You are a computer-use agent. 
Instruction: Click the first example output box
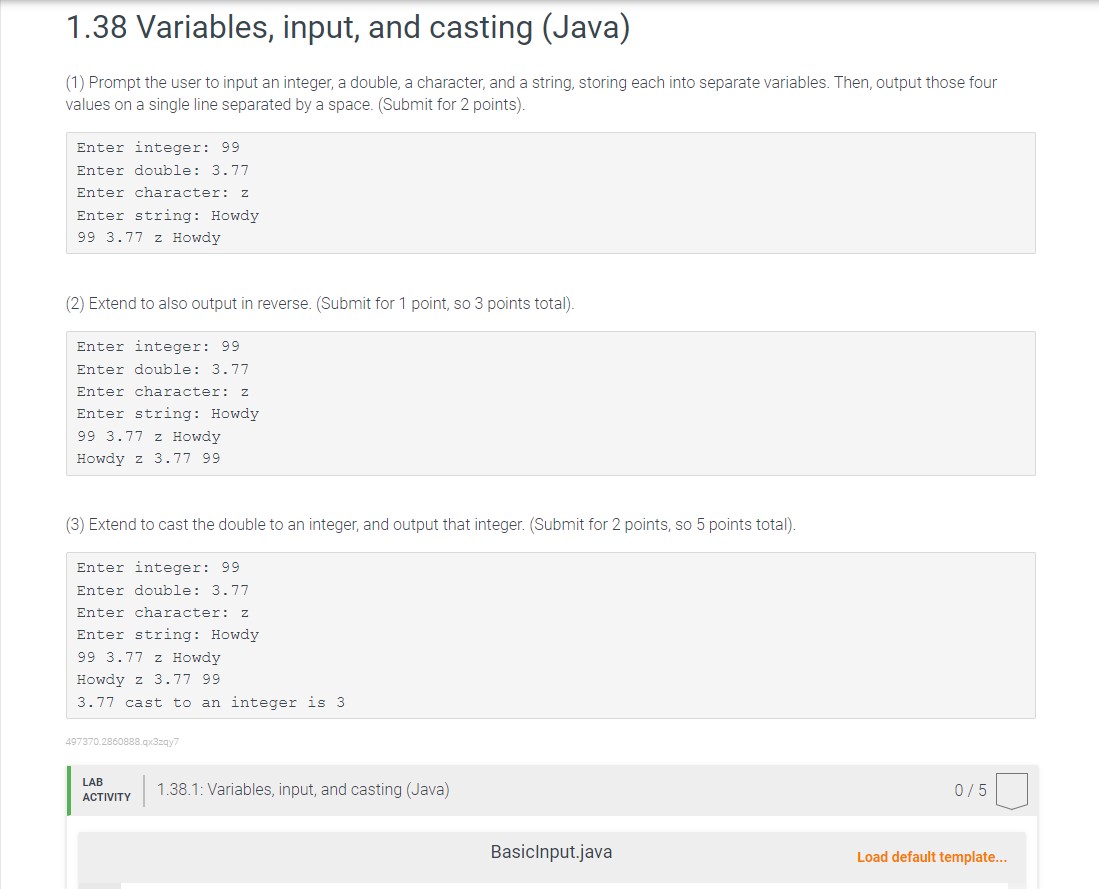tap(550, 192)
